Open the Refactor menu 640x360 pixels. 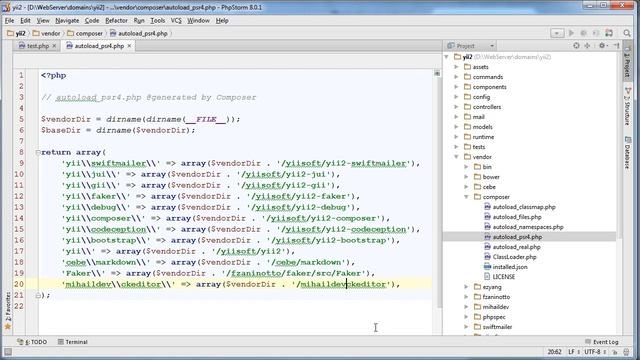[116, 20]
